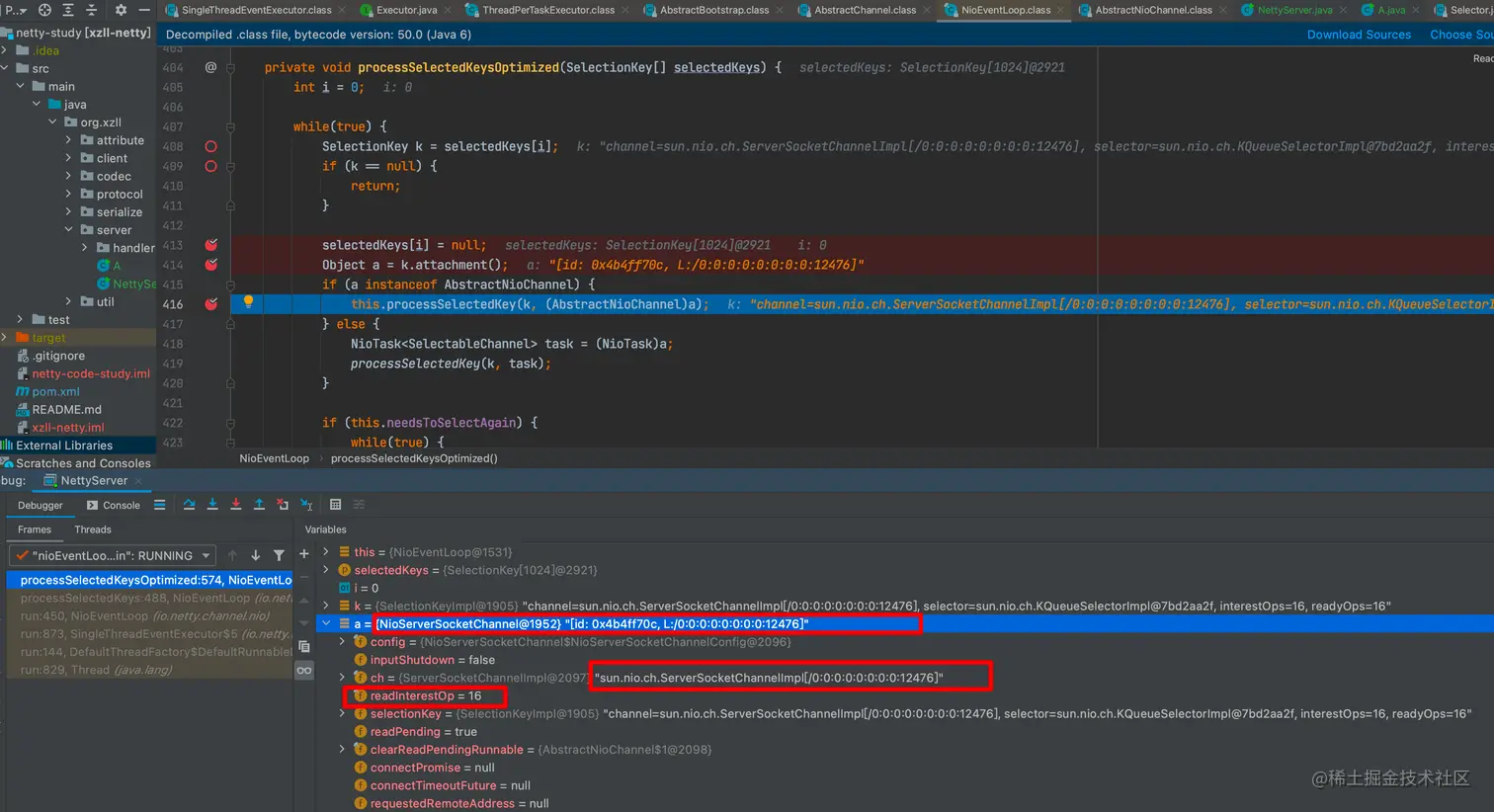Expand the codec package
This screenshot has height=812, width=1494.
68,176
